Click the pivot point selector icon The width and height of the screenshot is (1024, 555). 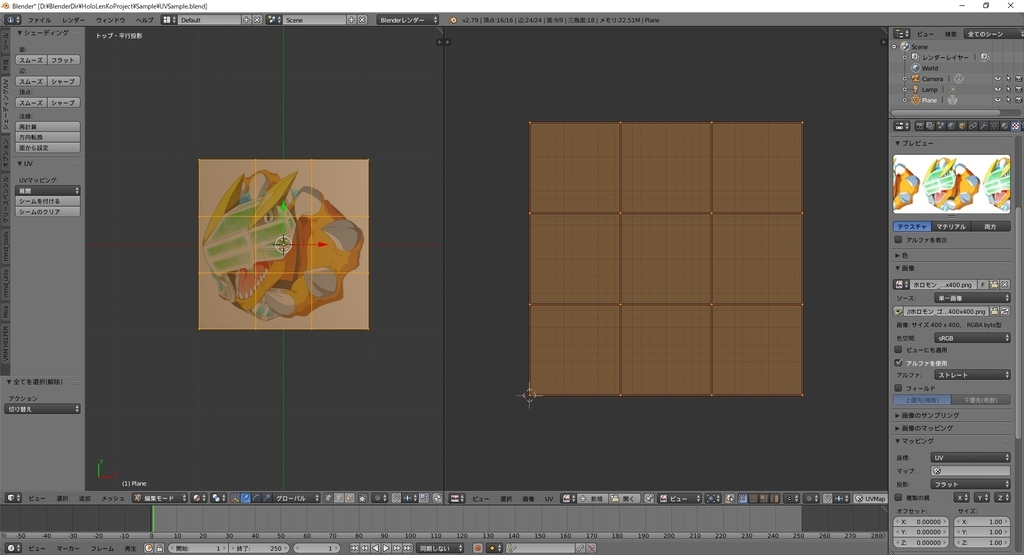coord(219,498)
